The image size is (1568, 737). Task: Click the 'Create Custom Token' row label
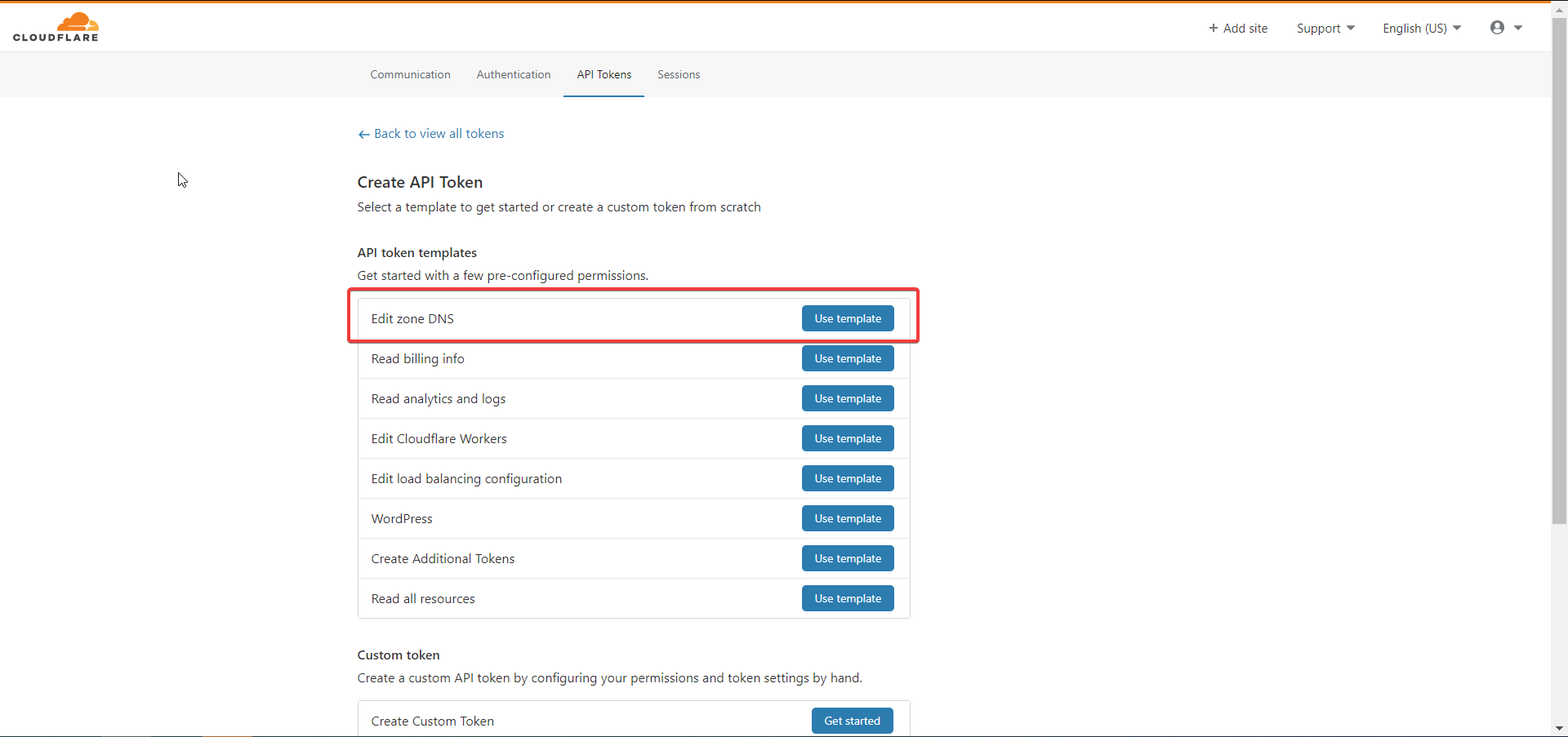[432, 721]
